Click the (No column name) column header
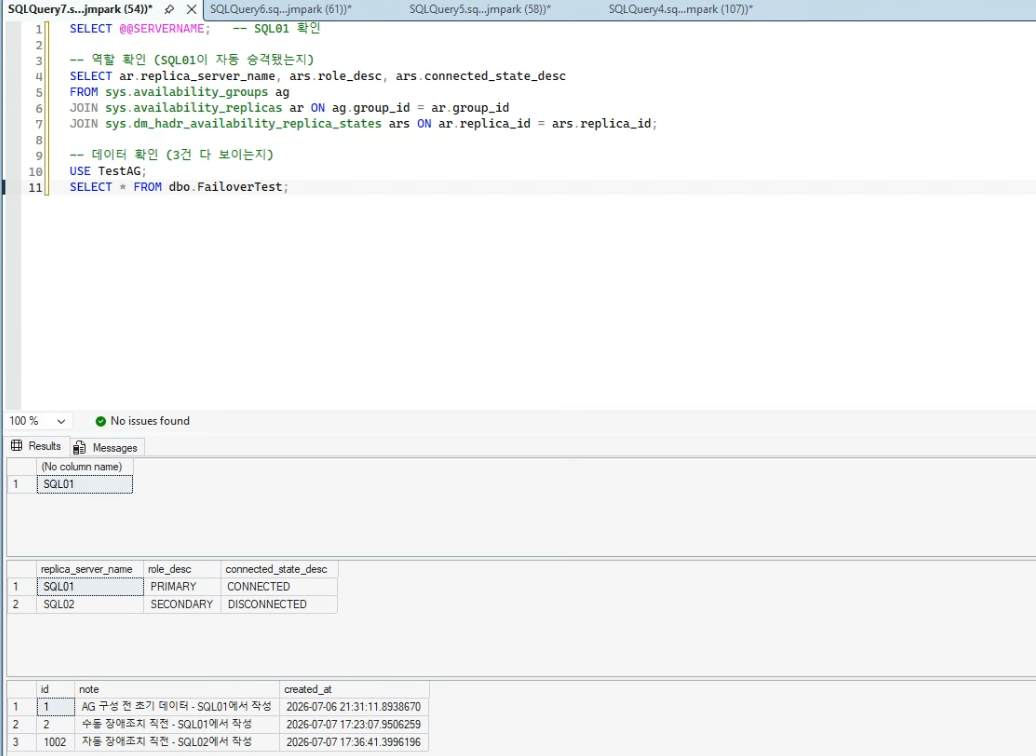The image size is (1036, 756). [85, 467]
